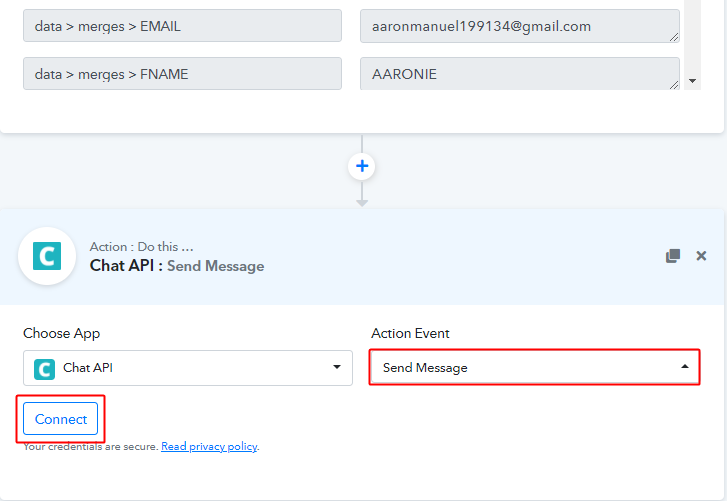Click the AARONIE value field
This screenshot has width=727, height=501.
coord(520,74)
